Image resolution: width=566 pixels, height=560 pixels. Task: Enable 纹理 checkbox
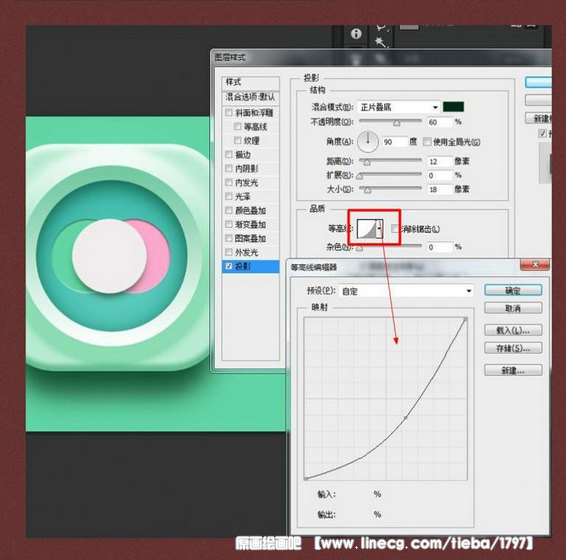[238, 140]
